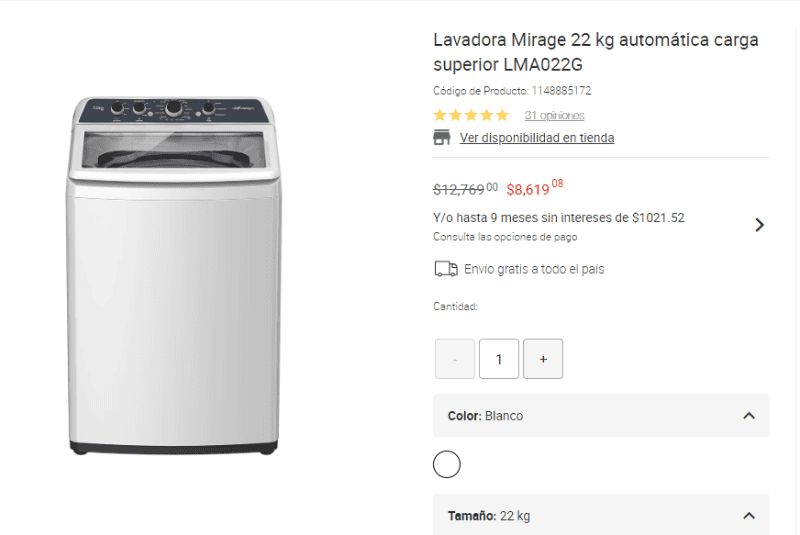Click the red sale price $8,619
Screen dimensions: 800x535
click(x=534, y=188)
